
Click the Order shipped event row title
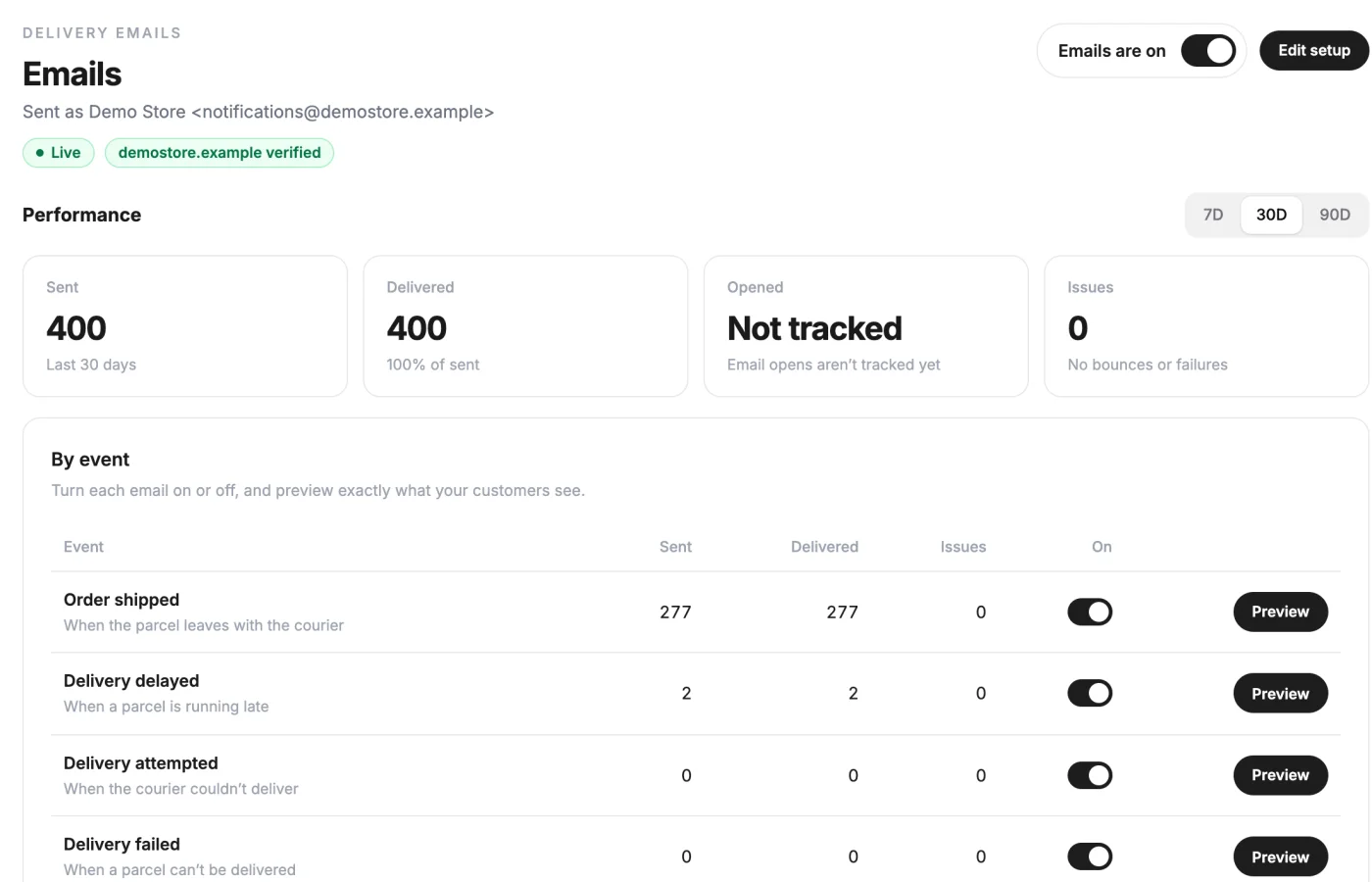122,600
